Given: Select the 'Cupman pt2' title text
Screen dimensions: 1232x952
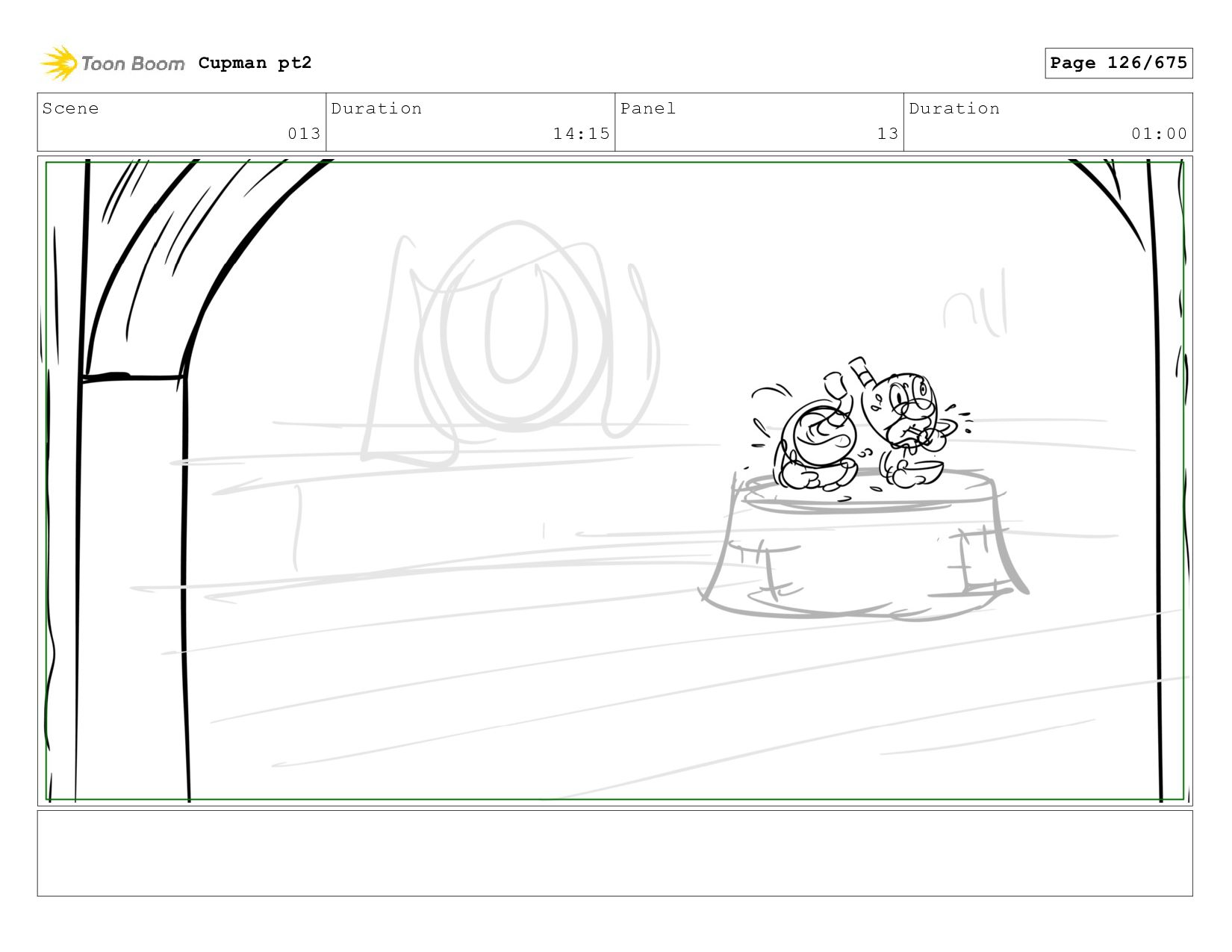Looking at the screenshot, I should pyautogui.click(x=255, y=63).
